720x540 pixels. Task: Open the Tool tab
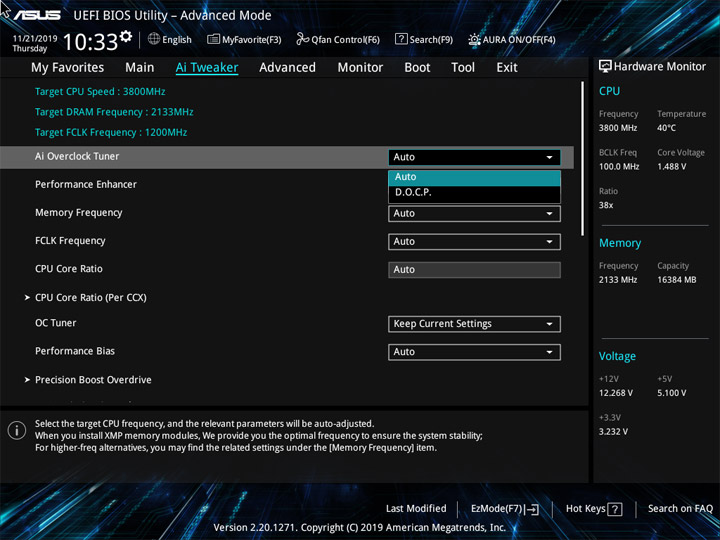coord(463,68)
